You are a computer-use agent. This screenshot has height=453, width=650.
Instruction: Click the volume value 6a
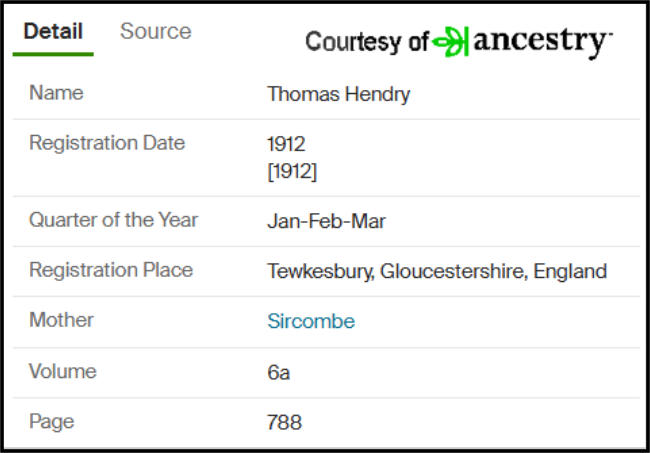click(x=279, y=372)
